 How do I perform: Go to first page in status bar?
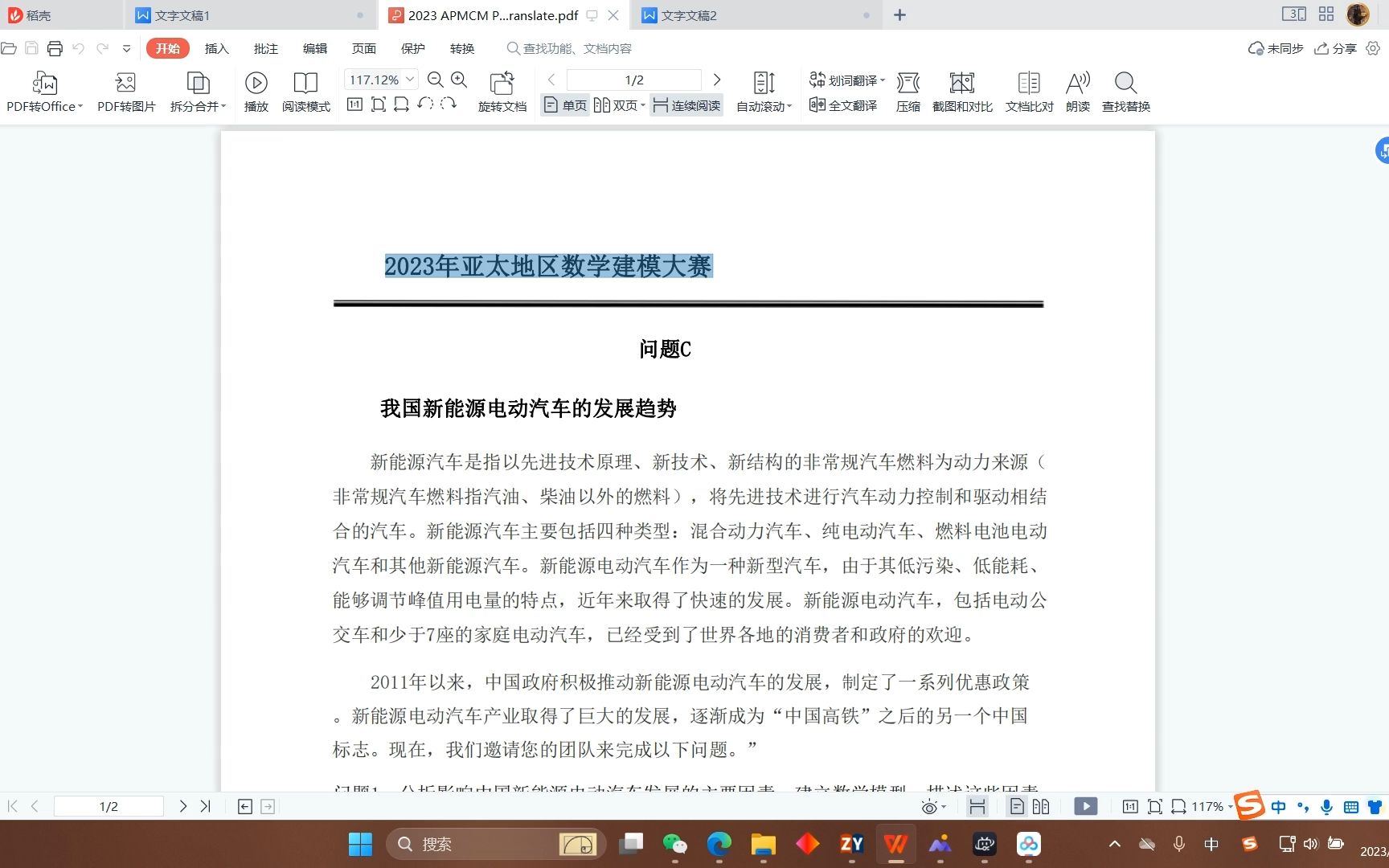coord(12,806)
